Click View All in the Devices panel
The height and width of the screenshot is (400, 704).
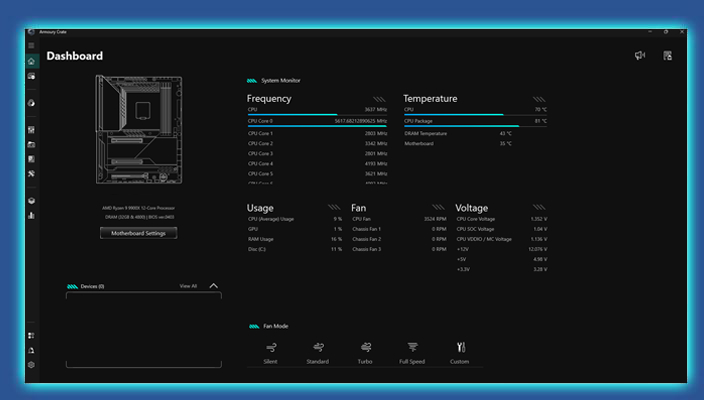188,286
